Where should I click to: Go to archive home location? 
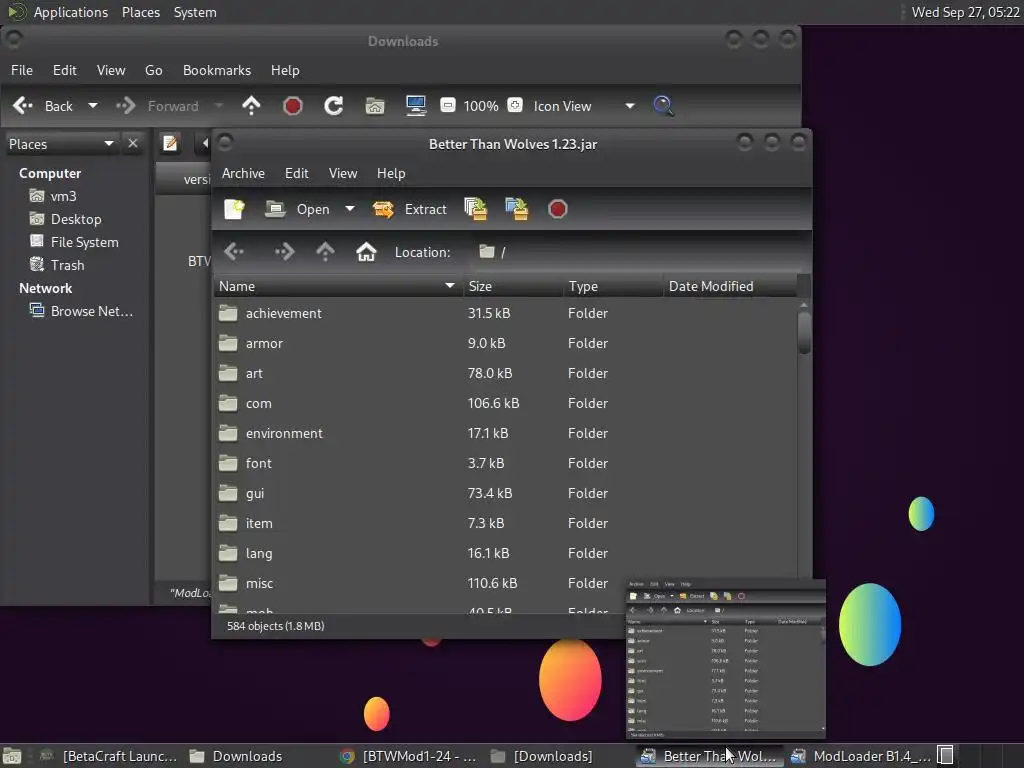[x=366, y=251]
